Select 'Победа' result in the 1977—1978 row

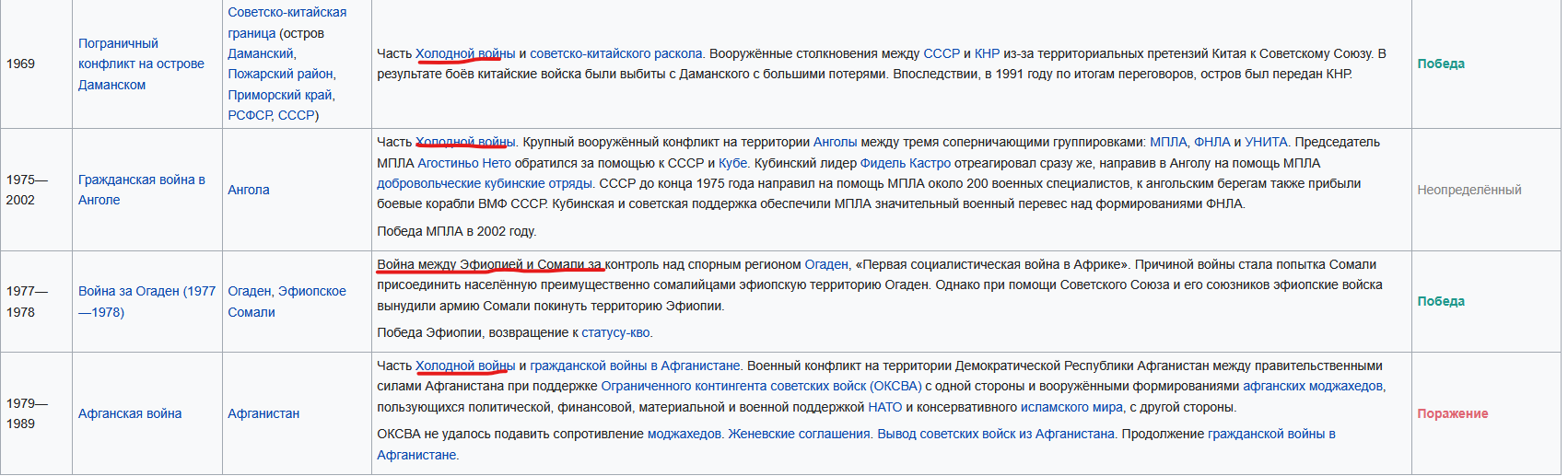(1441, 301)
